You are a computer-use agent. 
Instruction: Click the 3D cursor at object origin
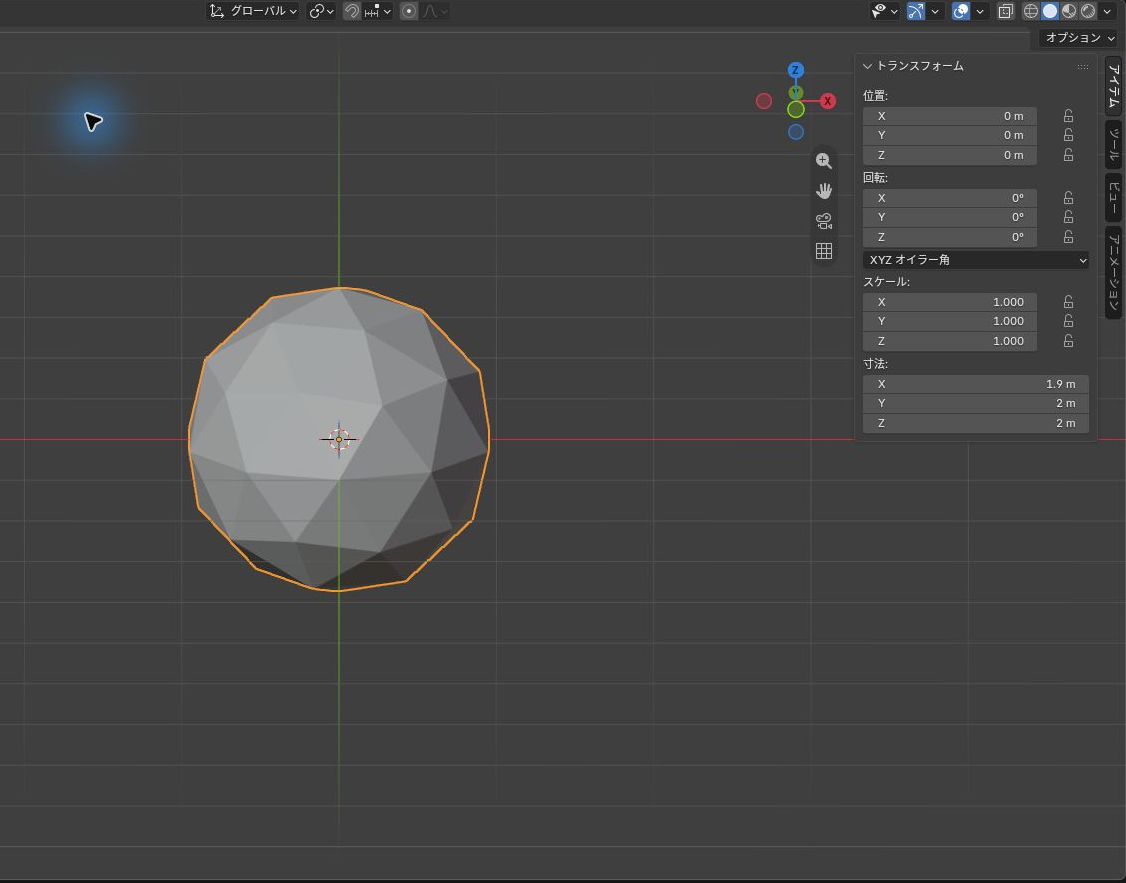(x=339, y=439)
